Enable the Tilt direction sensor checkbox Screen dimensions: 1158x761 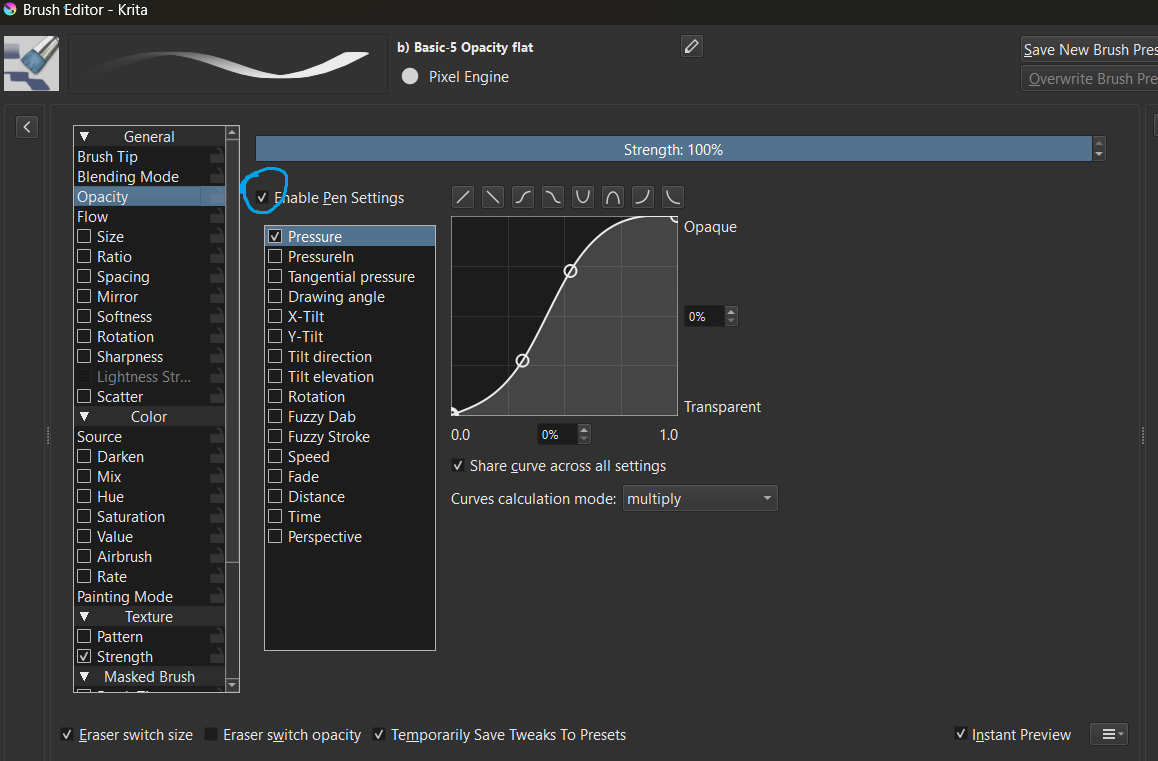coord(275,357)
